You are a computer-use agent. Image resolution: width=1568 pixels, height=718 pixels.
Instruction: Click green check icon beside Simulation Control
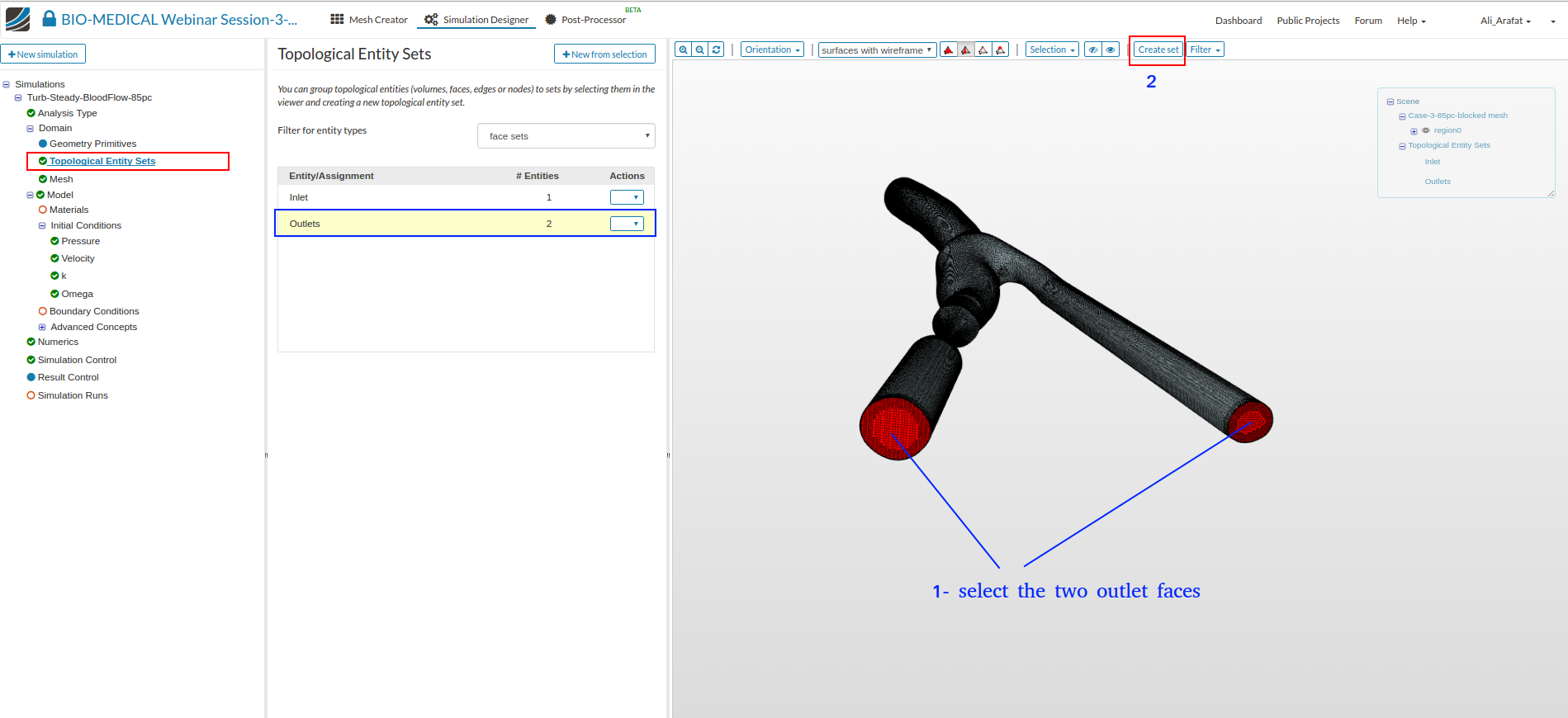[x=31, y=360]
